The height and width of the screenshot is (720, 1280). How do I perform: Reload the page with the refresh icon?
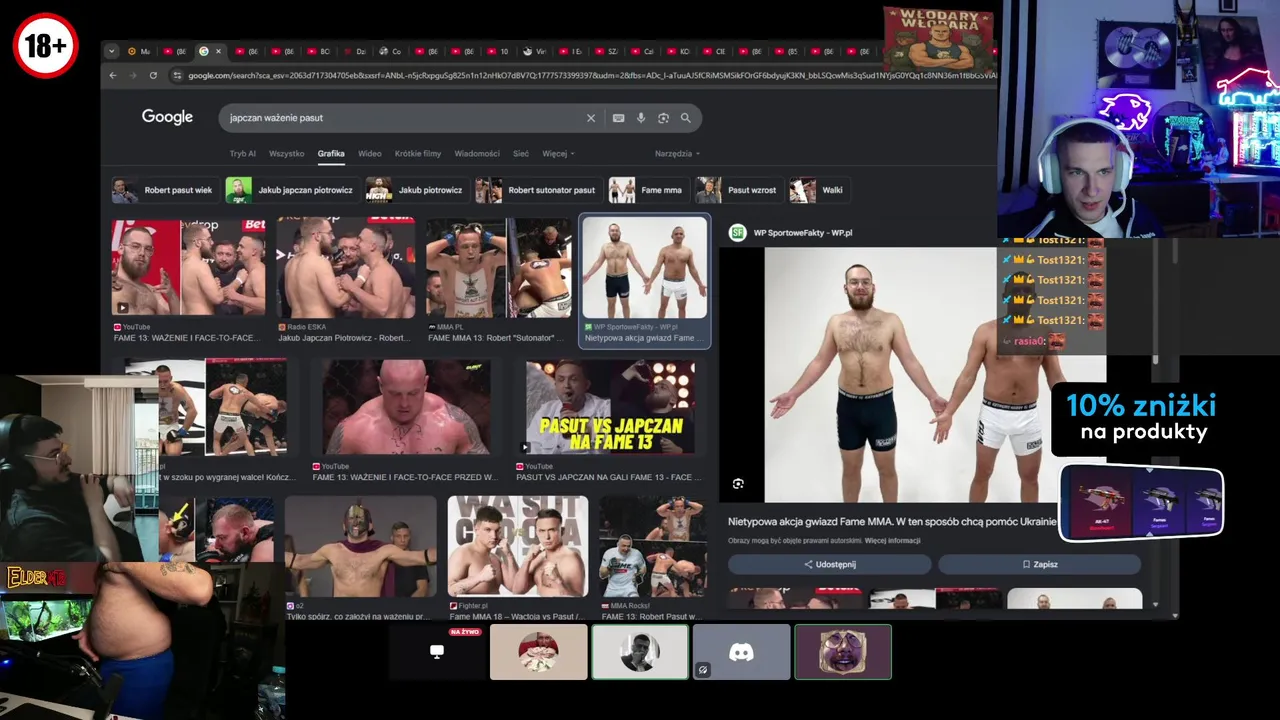coord(153,75)
